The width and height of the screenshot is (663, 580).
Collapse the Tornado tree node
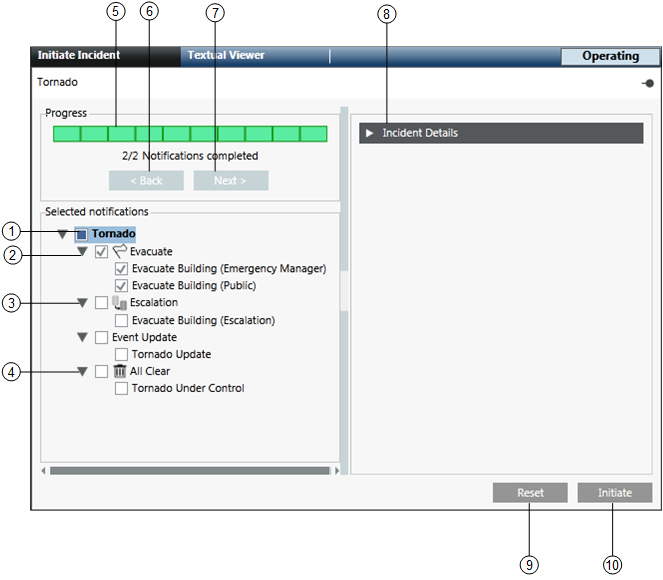point(63,234)
